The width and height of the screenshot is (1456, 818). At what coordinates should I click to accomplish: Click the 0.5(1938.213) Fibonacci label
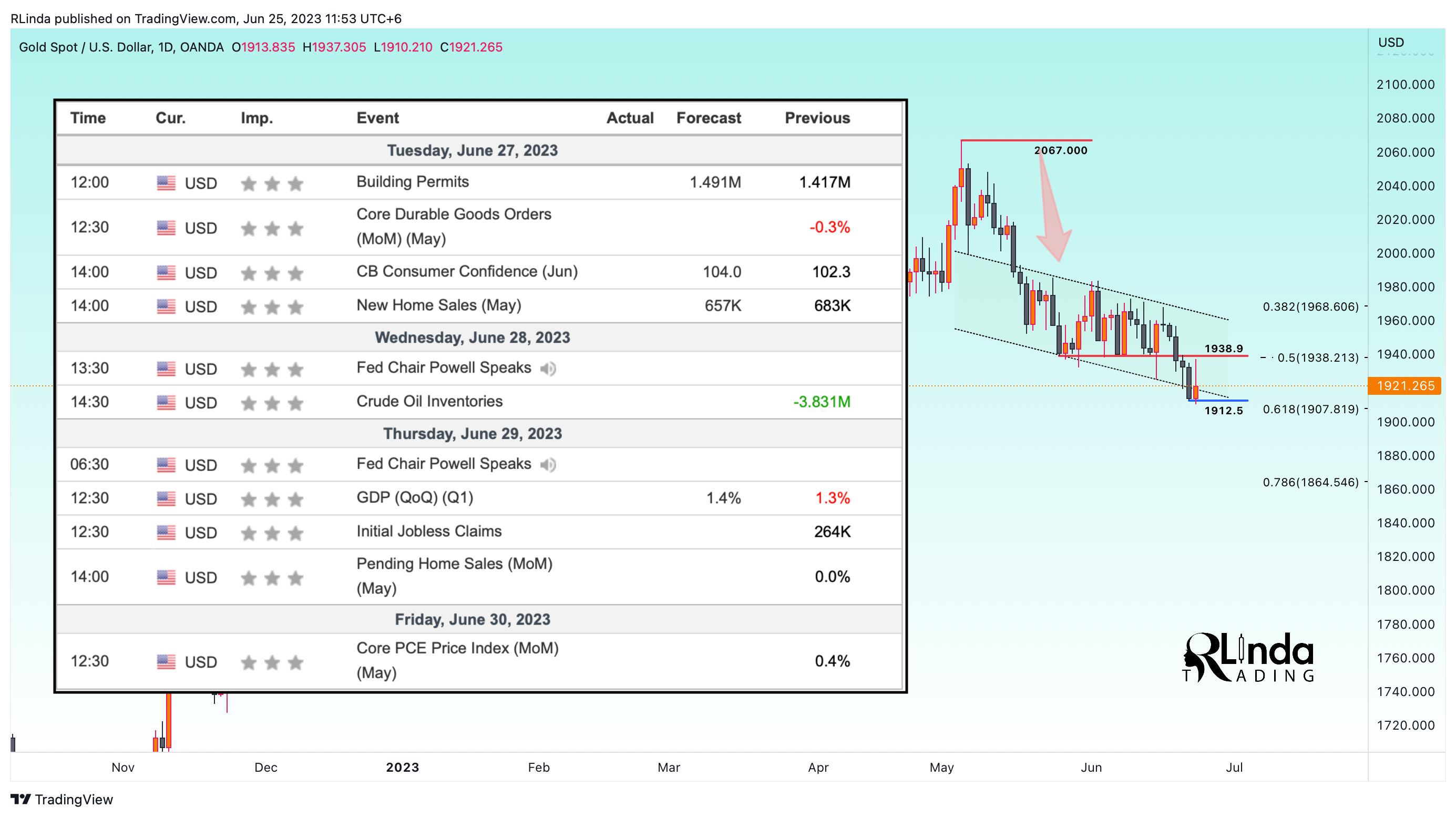click(1318, 358)
